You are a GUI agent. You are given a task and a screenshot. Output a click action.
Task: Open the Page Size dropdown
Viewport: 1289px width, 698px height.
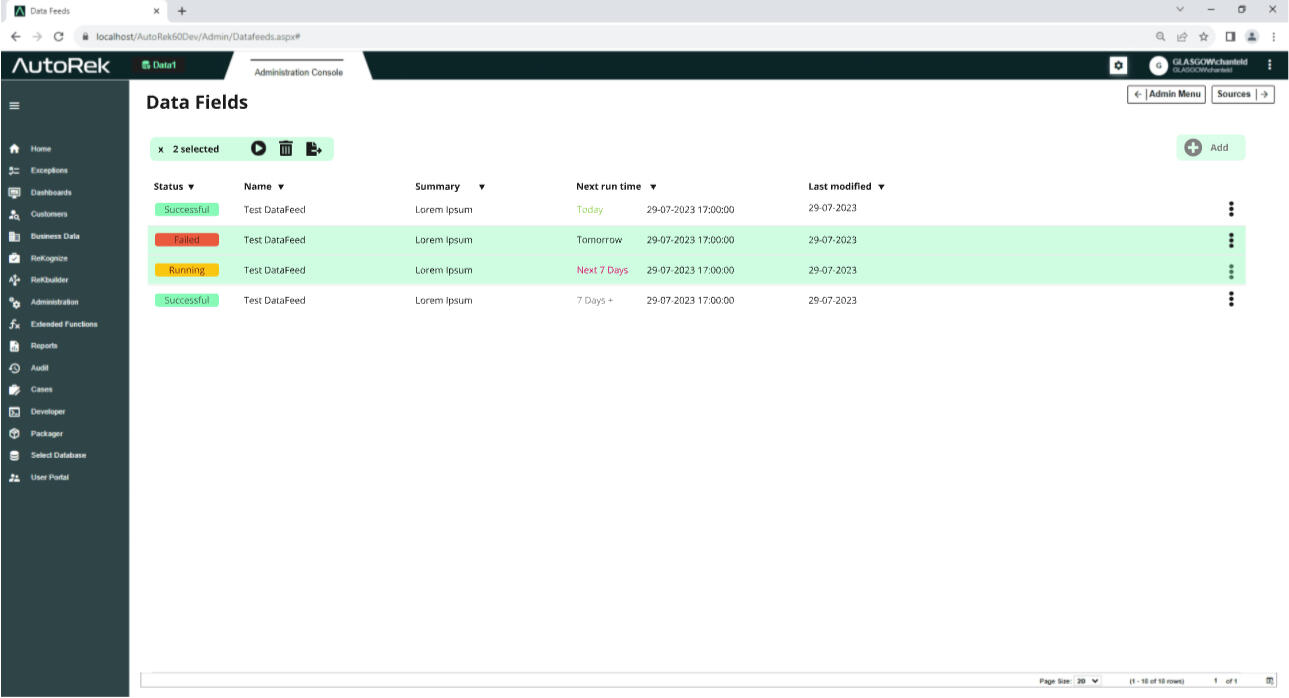(1087, 681)
